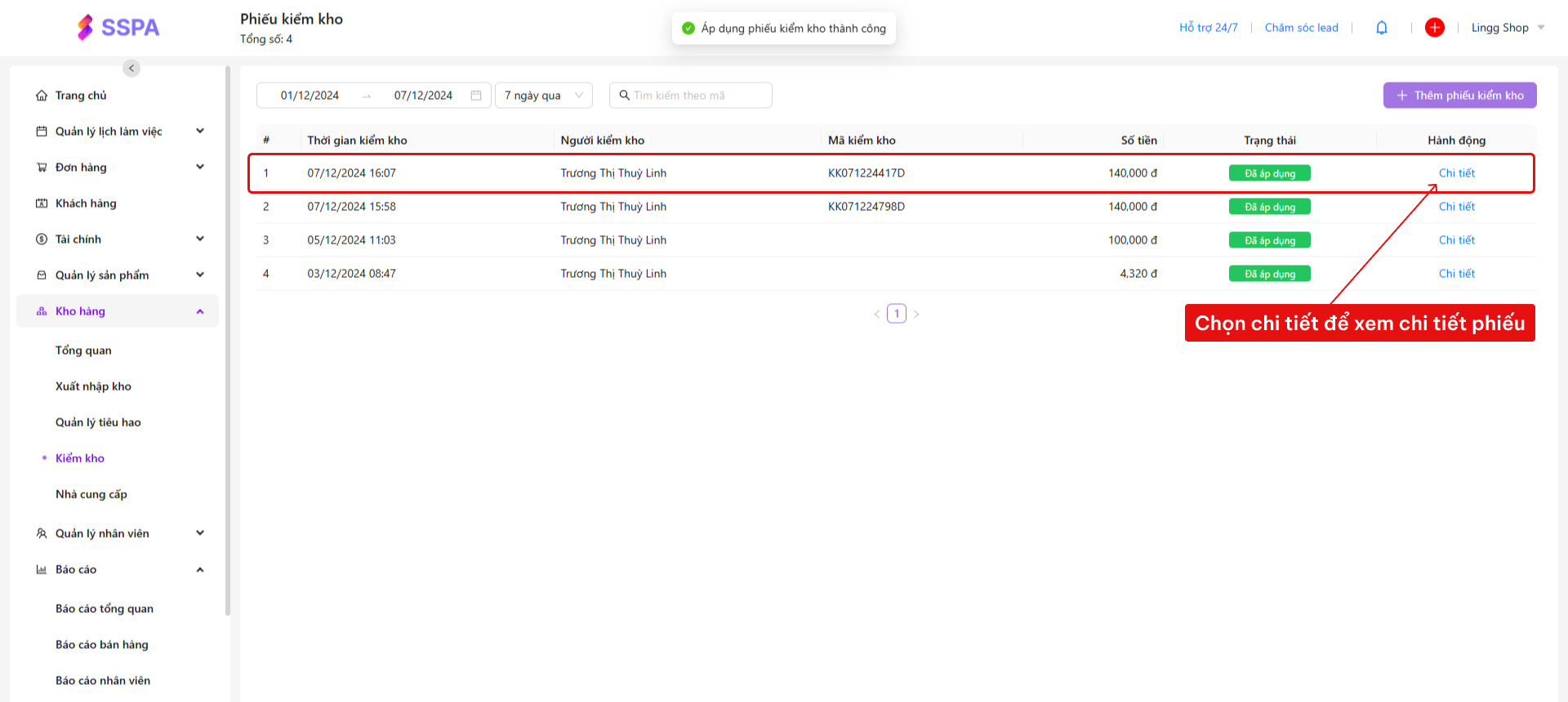Open the Lingg Shop account dropdown
Viewport: 1568px width, 702px height.
pos(1508,28)
